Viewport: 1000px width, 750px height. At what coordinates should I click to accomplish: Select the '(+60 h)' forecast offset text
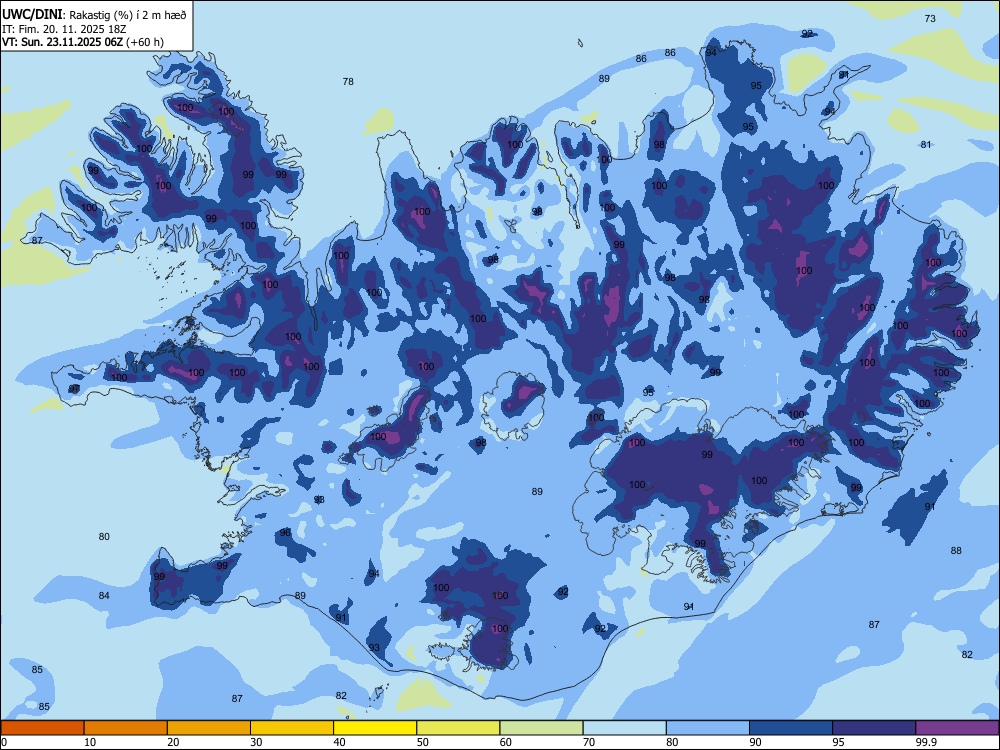(145, 42)
